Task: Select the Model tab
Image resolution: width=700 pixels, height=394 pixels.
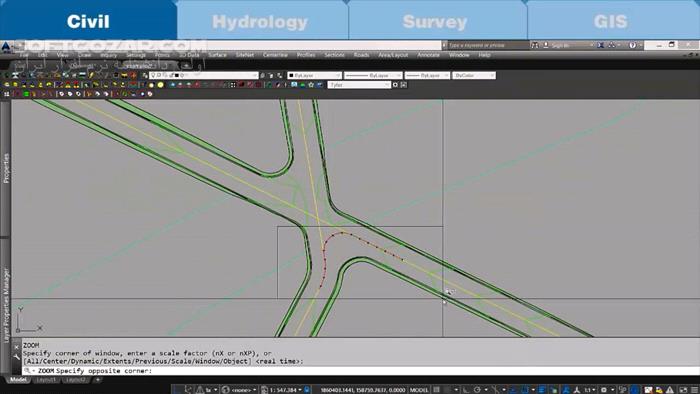Action: (x=18, y=380)
